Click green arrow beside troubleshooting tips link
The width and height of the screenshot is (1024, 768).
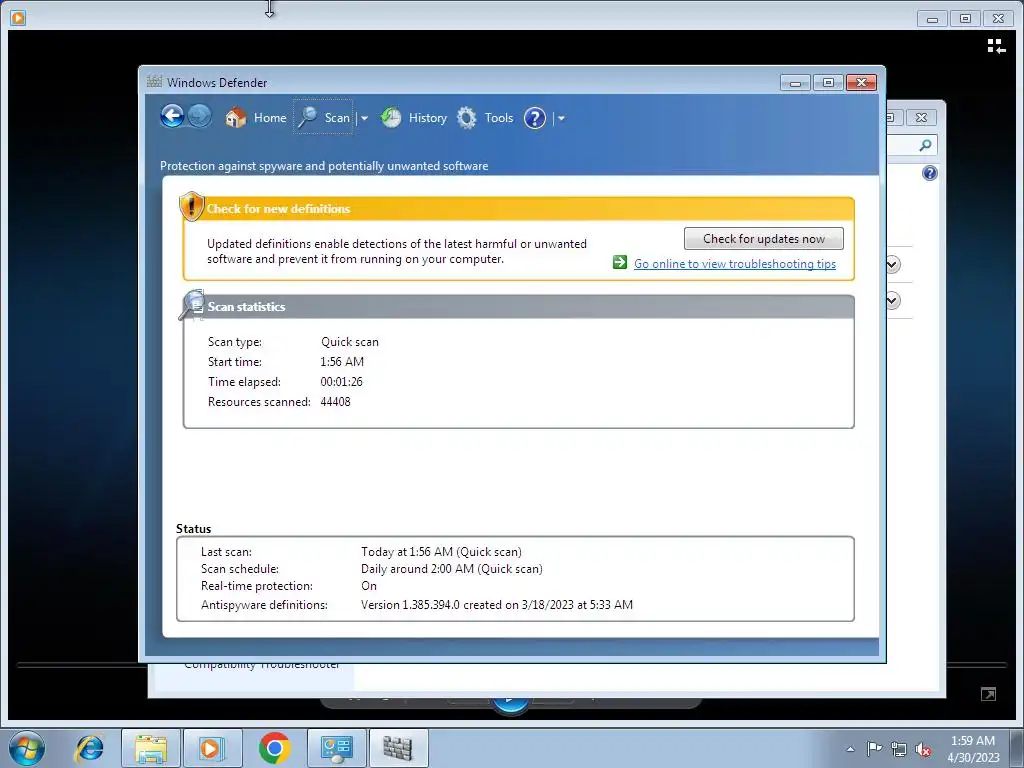[620, 263]
